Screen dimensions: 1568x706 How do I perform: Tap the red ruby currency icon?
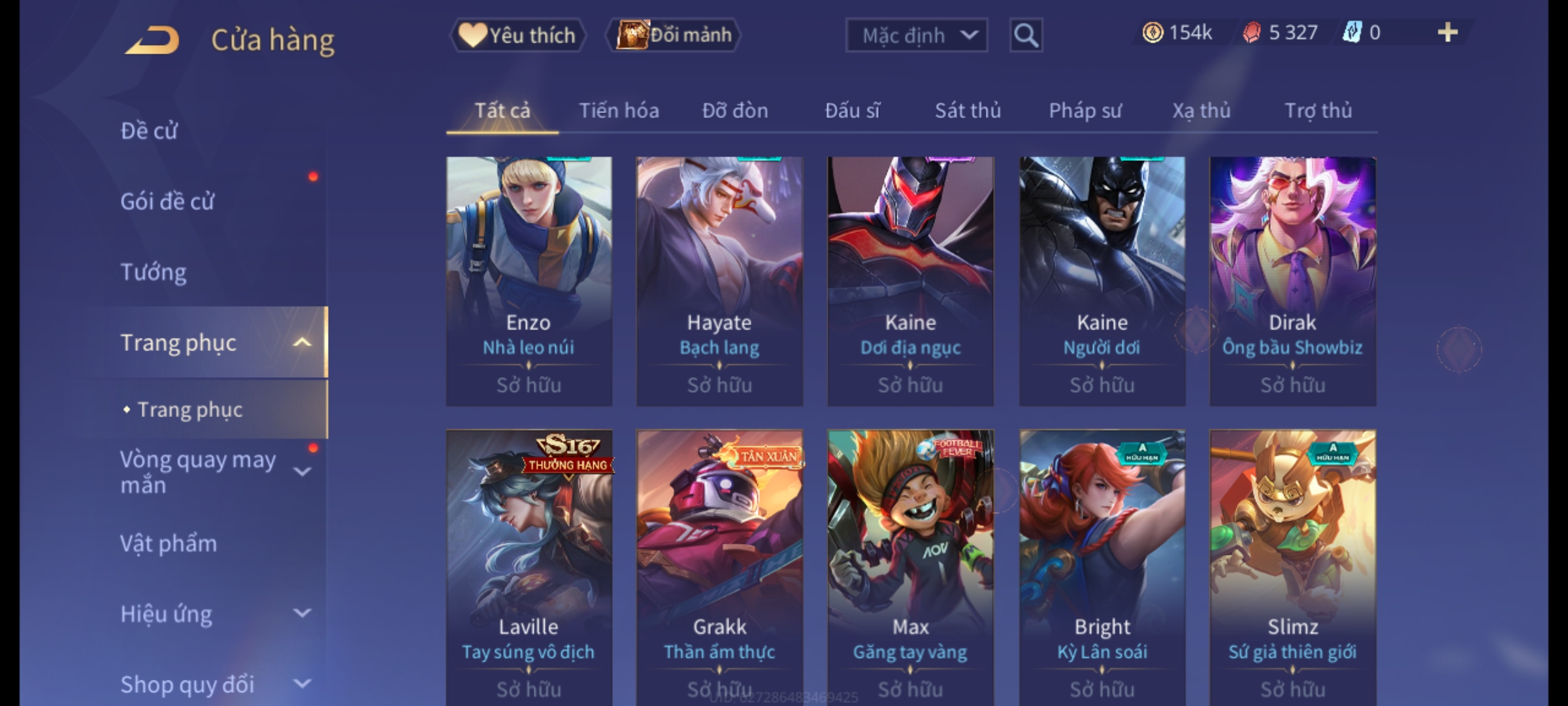(1251, 33)
